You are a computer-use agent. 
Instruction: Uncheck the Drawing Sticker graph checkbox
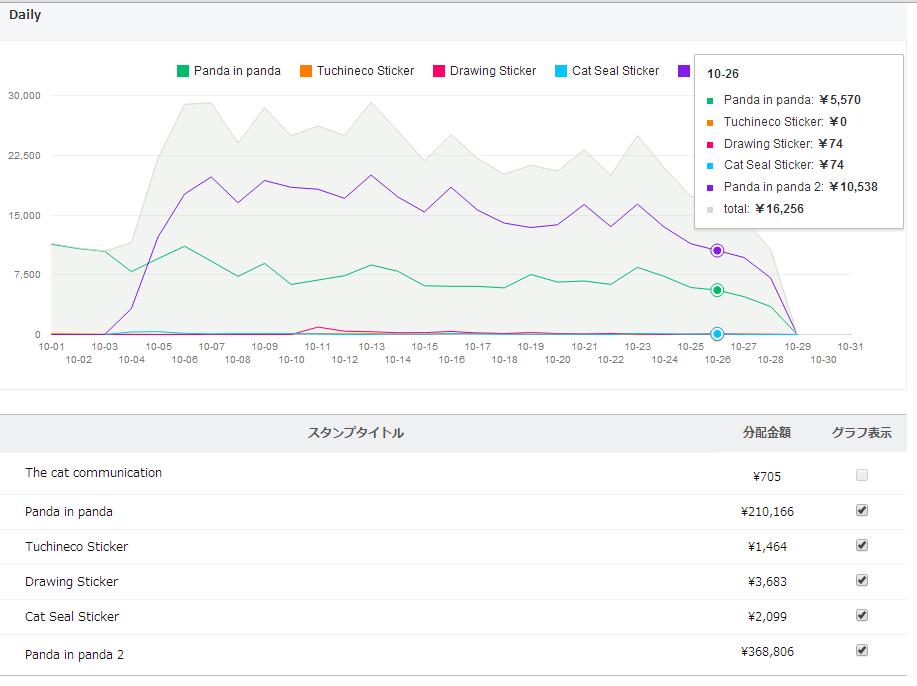click(862, 581)
